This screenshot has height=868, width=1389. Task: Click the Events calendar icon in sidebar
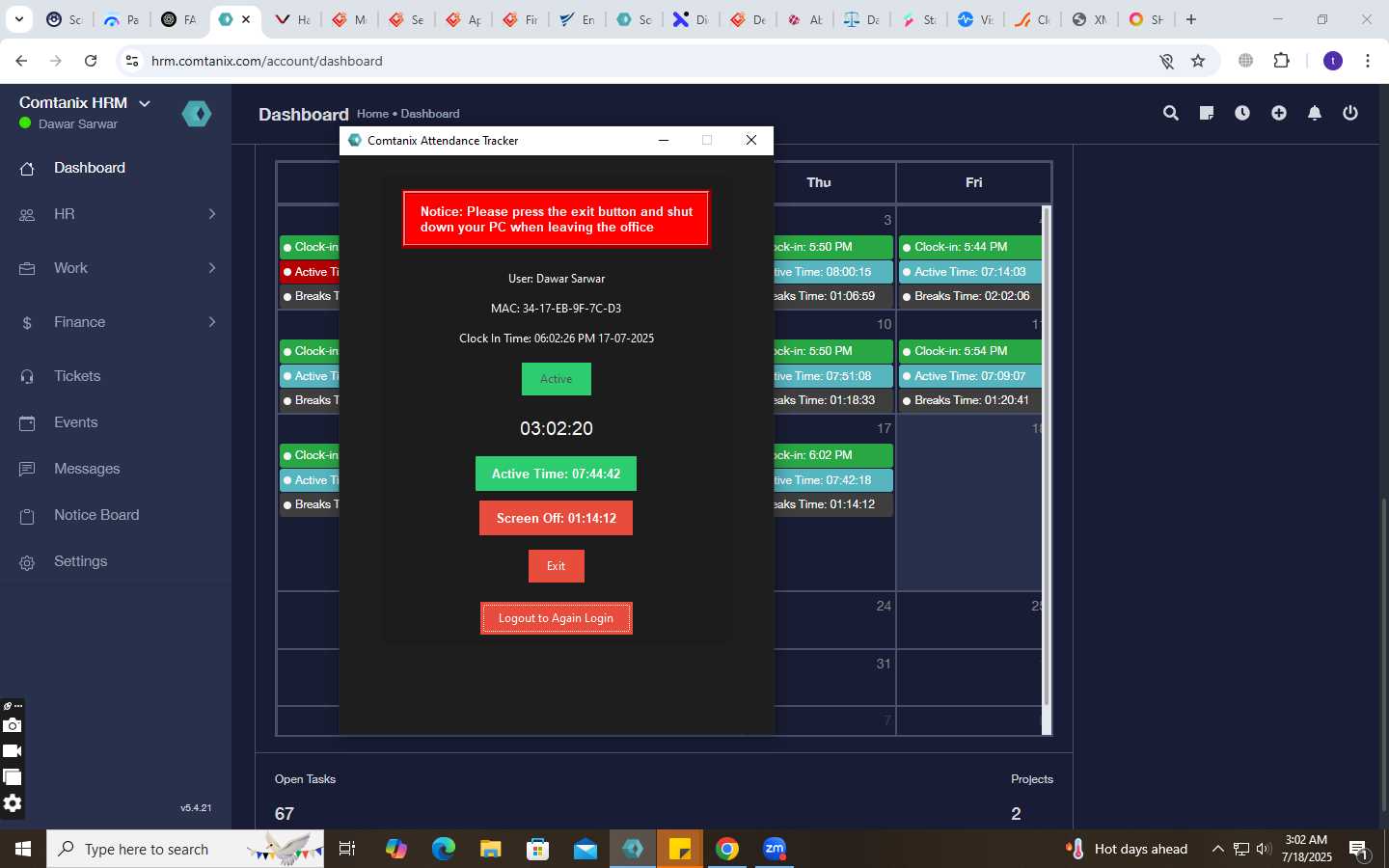click(27, 423)
